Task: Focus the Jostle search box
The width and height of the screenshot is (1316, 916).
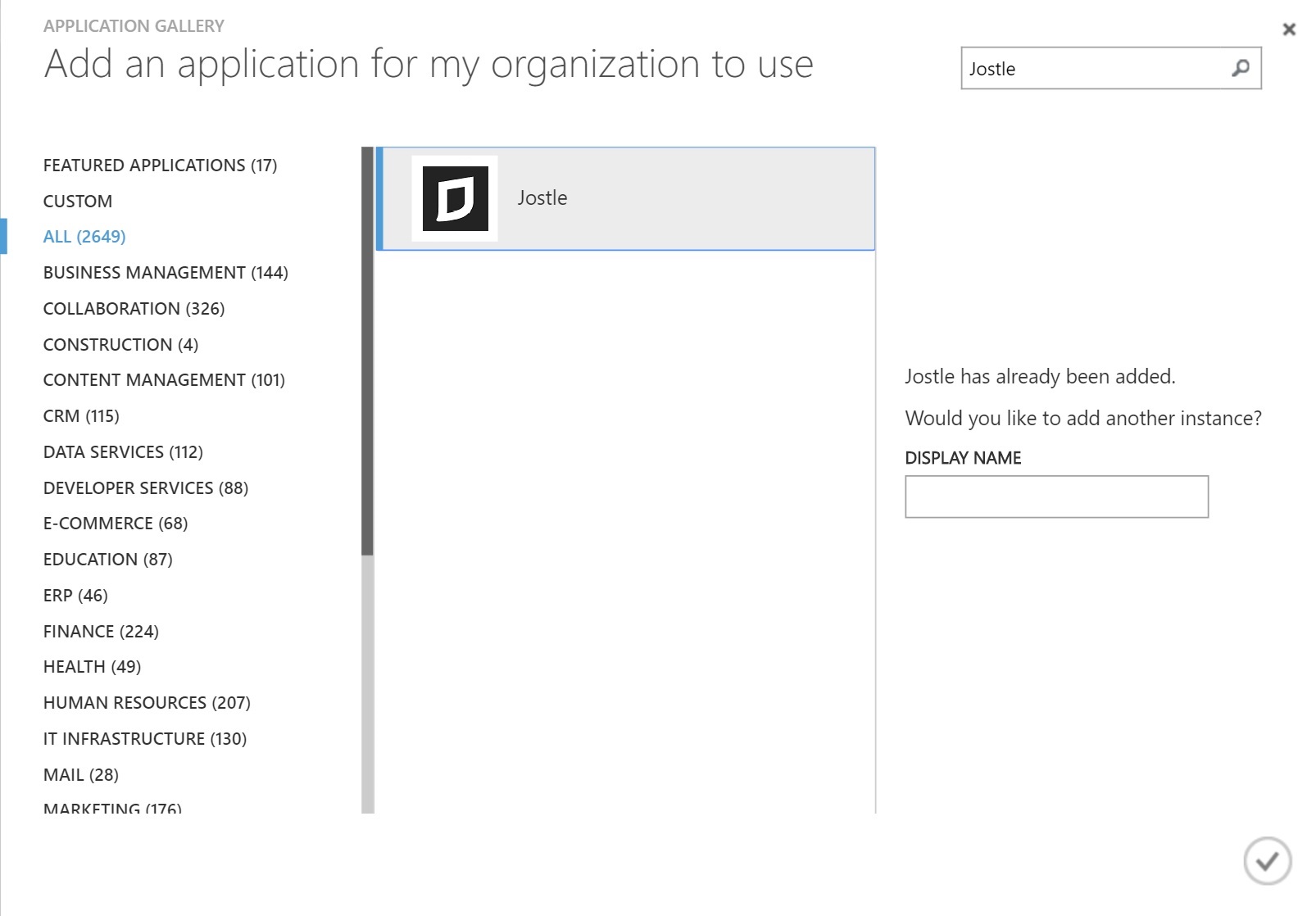Action: tap(1110, 68)
